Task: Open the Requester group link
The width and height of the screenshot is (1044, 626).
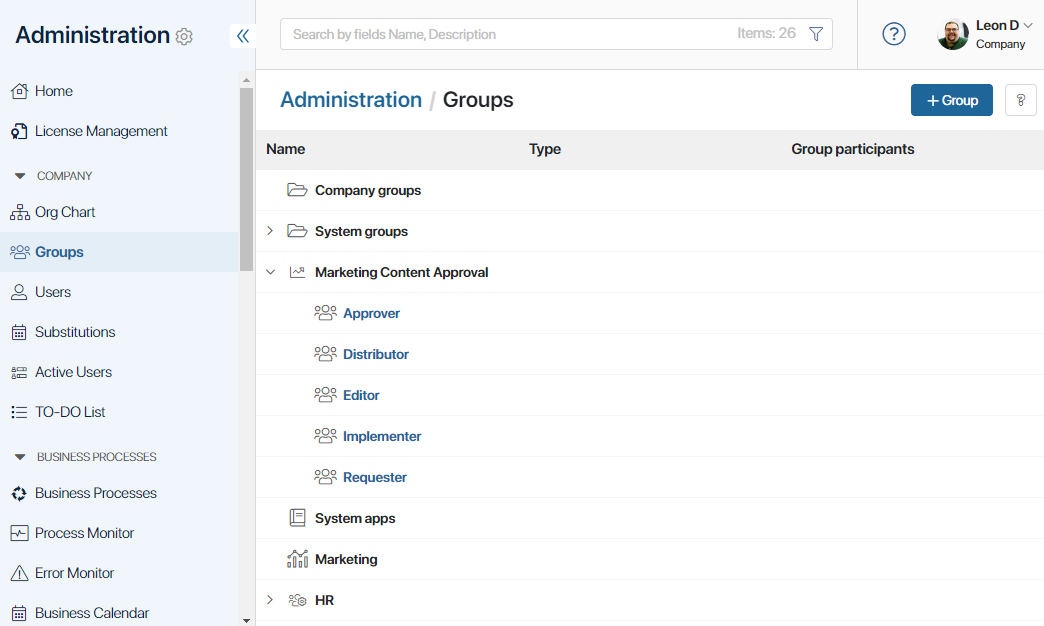Action: click(375, 477)
